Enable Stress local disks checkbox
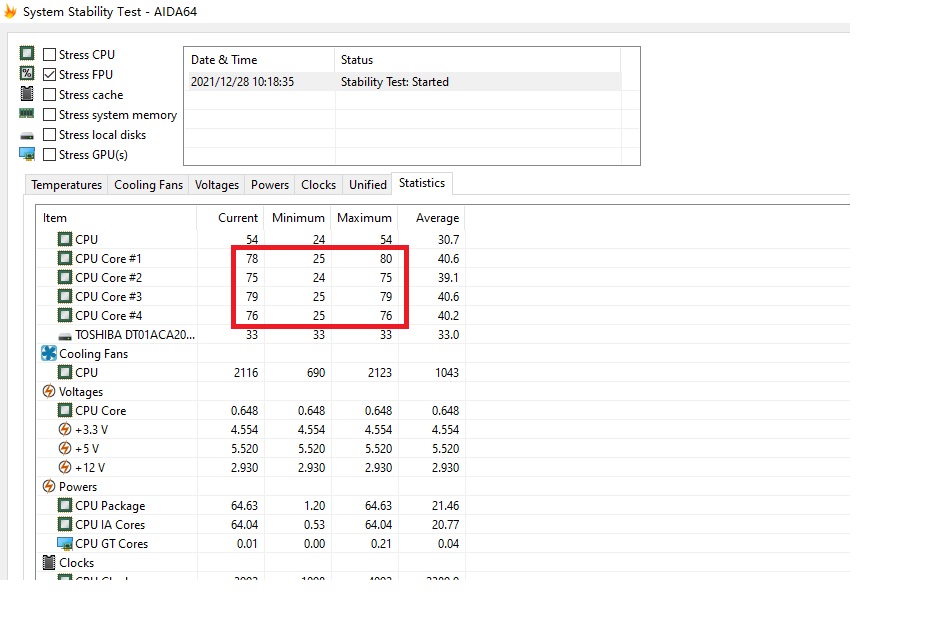934x624 pixels. 50,135
